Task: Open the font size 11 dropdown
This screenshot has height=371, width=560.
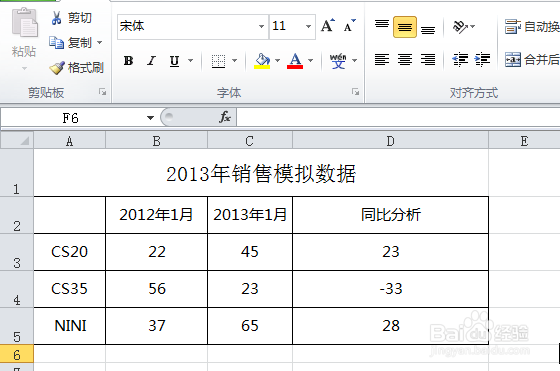Action: click(308, 26)
